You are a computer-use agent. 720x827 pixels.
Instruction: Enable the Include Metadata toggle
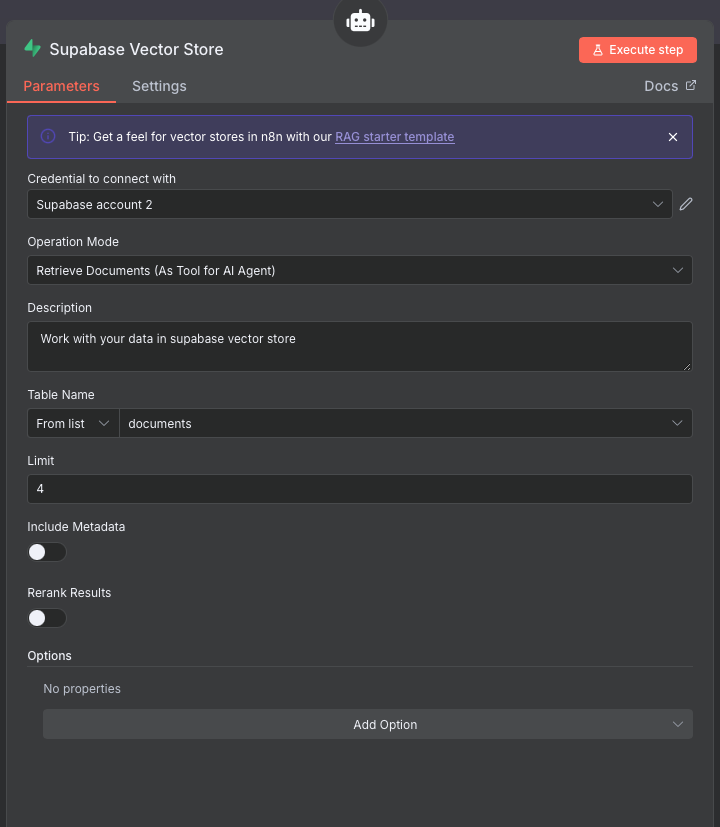[x=47, y=552]
